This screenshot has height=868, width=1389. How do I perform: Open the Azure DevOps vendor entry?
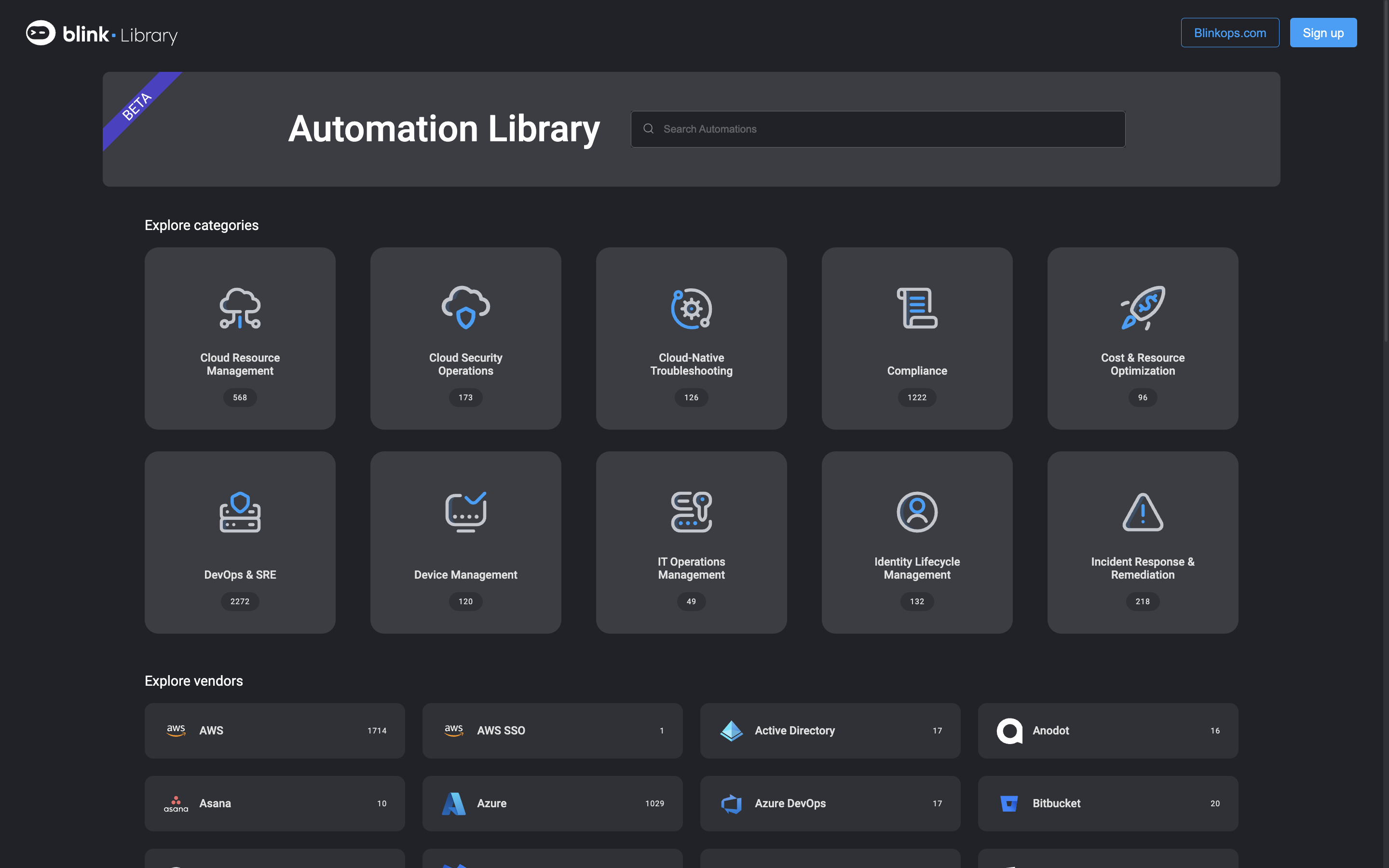830,803
